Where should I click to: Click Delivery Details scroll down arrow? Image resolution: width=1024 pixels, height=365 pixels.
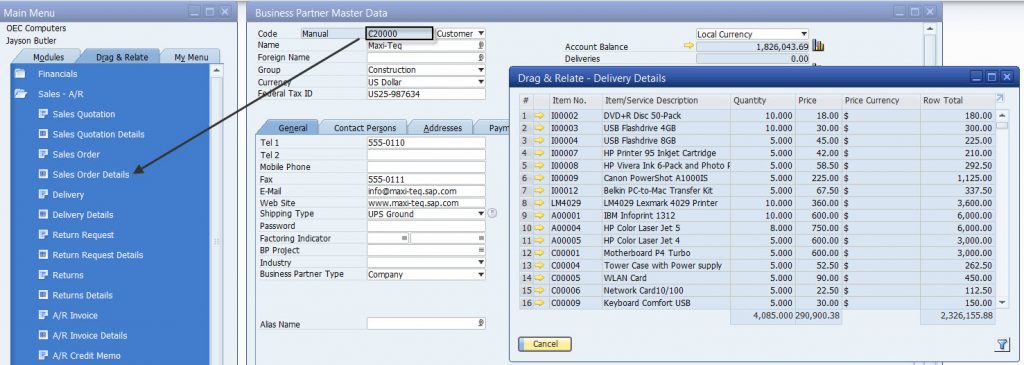(x=1002, y=303)
